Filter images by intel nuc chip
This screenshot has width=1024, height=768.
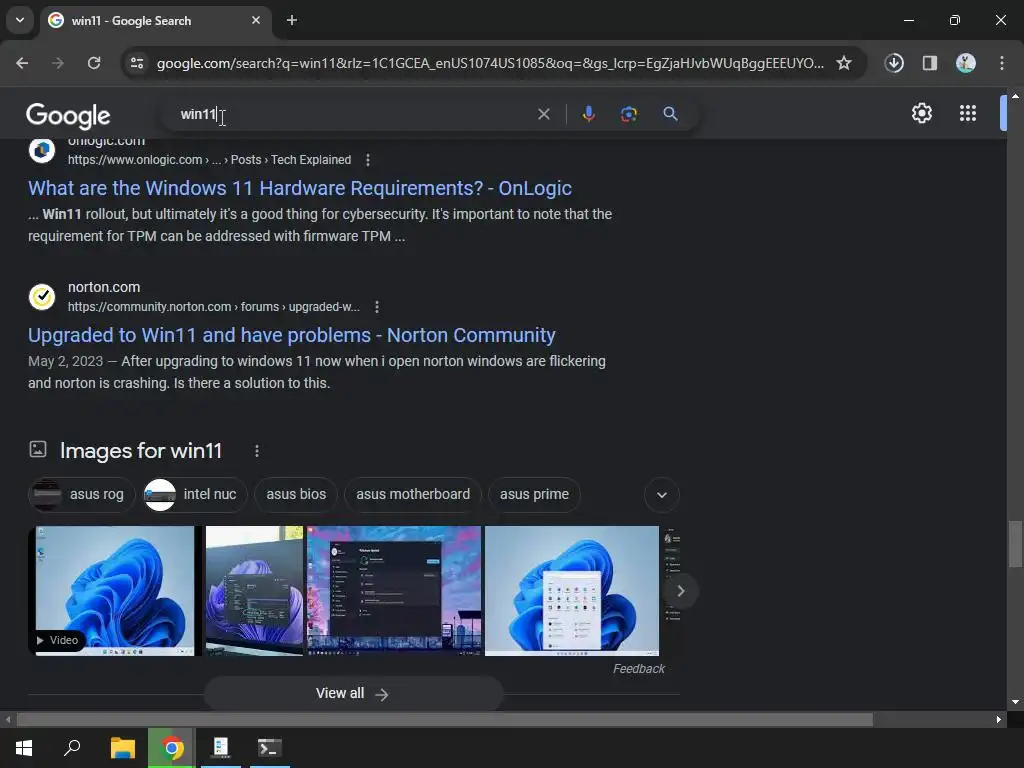pyautogui.click(x=194, y=494)
